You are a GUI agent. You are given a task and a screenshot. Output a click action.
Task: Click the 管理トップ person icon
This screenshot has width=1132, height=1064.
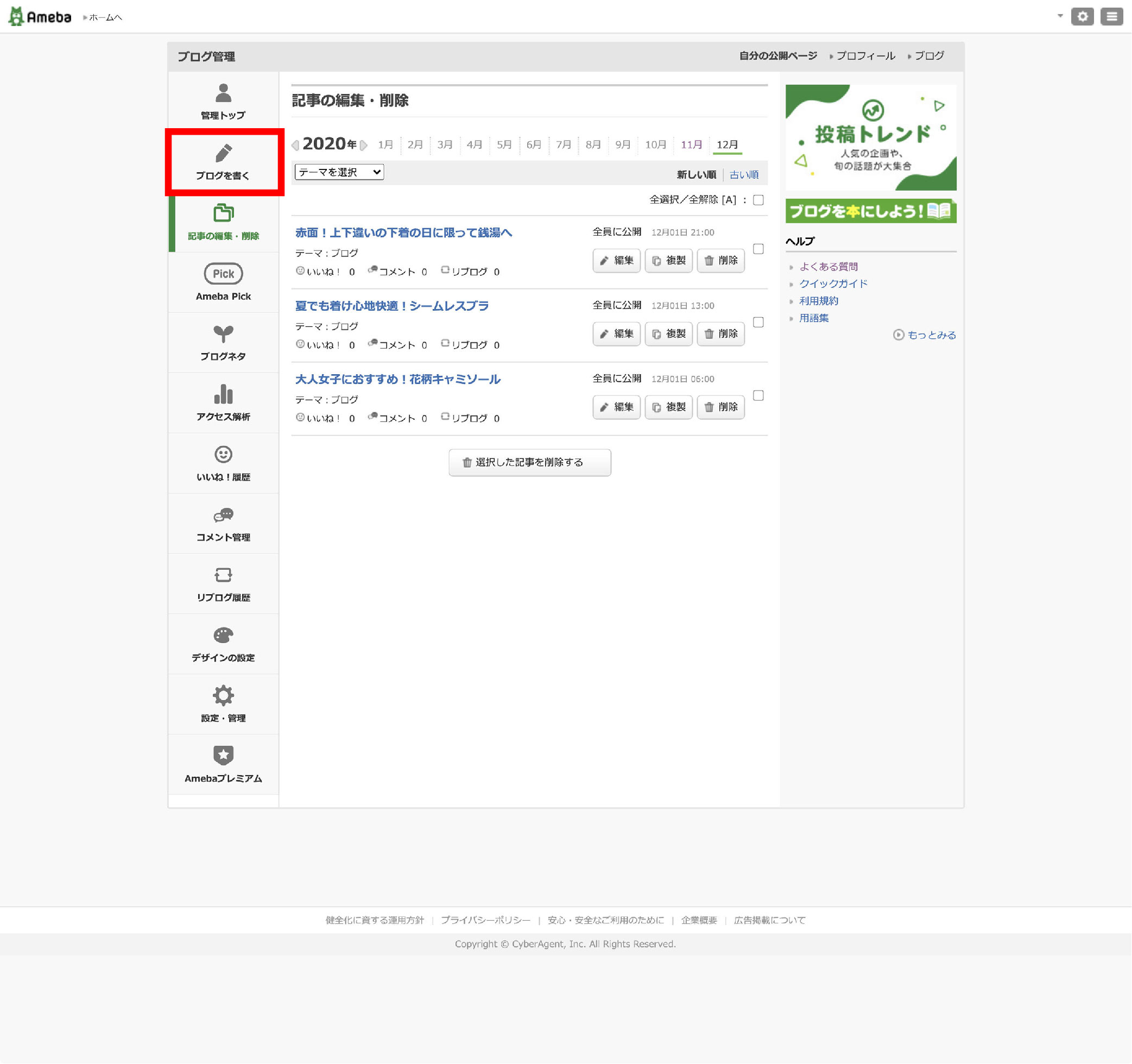click(x=223, y=93)
